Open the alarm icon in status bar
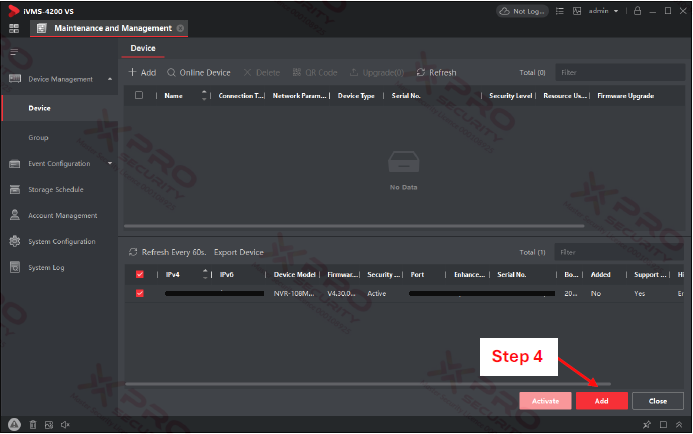The height and width of the screenshot is (434, 693). tap(14, 425)
